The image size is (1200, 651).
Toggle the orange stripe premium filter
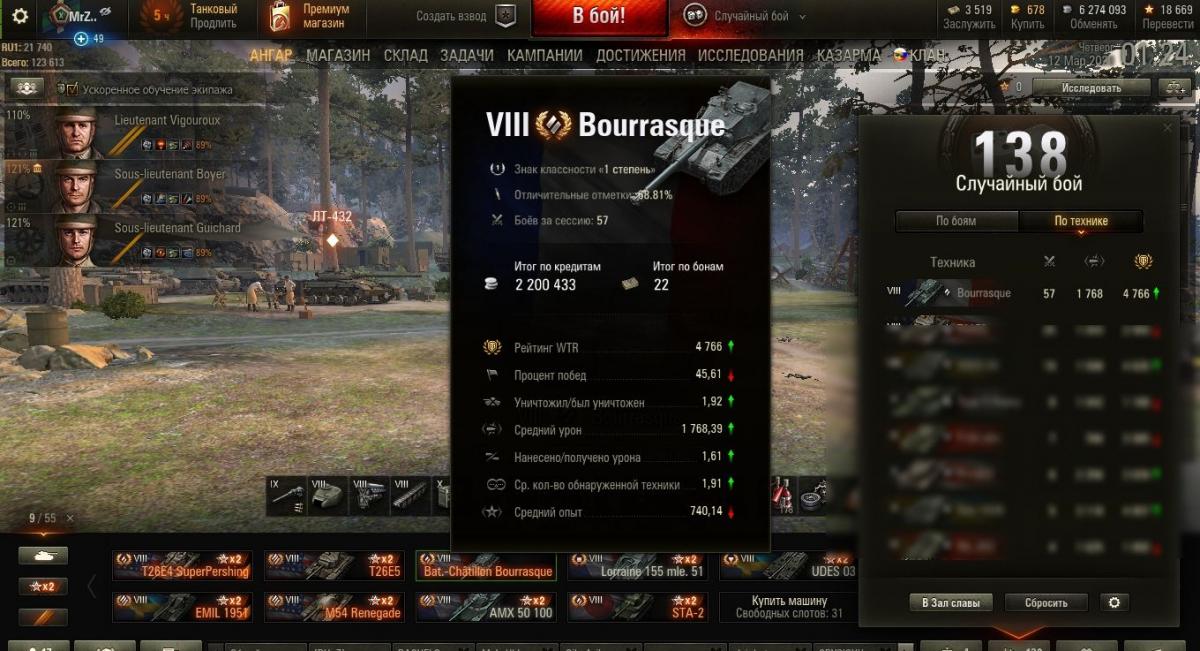(x=44, y=617)
